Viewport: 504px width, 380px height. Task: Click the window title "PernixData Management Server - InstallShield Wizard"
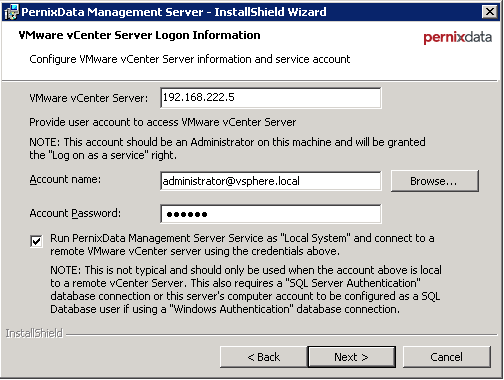(x=174, y=12)
